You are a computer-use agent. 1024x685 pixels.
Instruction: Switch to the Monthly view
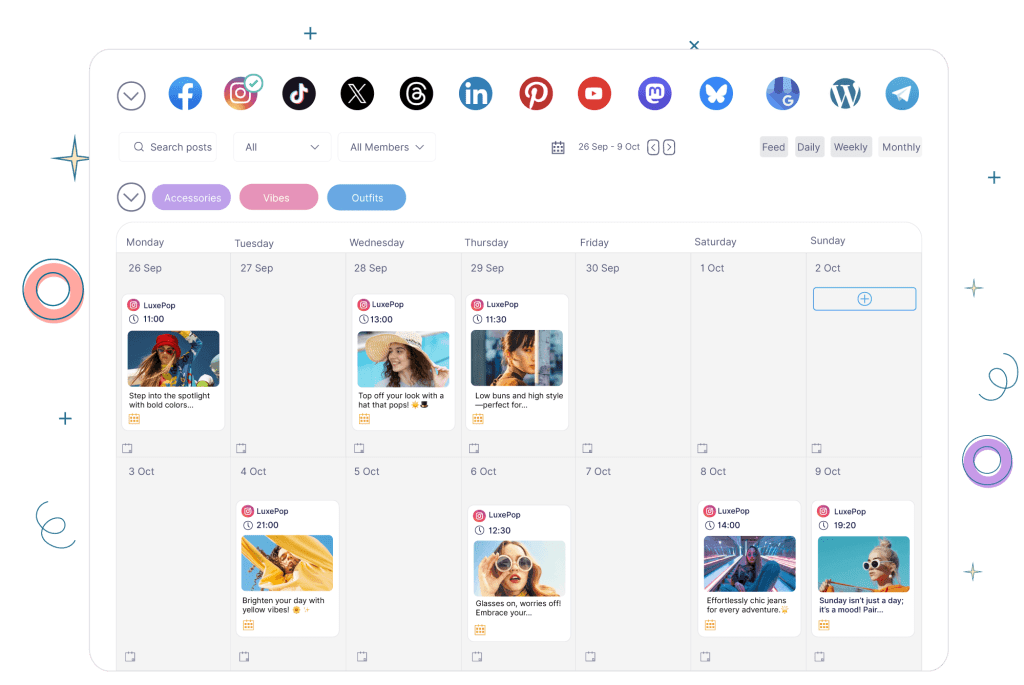pyautogui.click(x=901, y=147)
